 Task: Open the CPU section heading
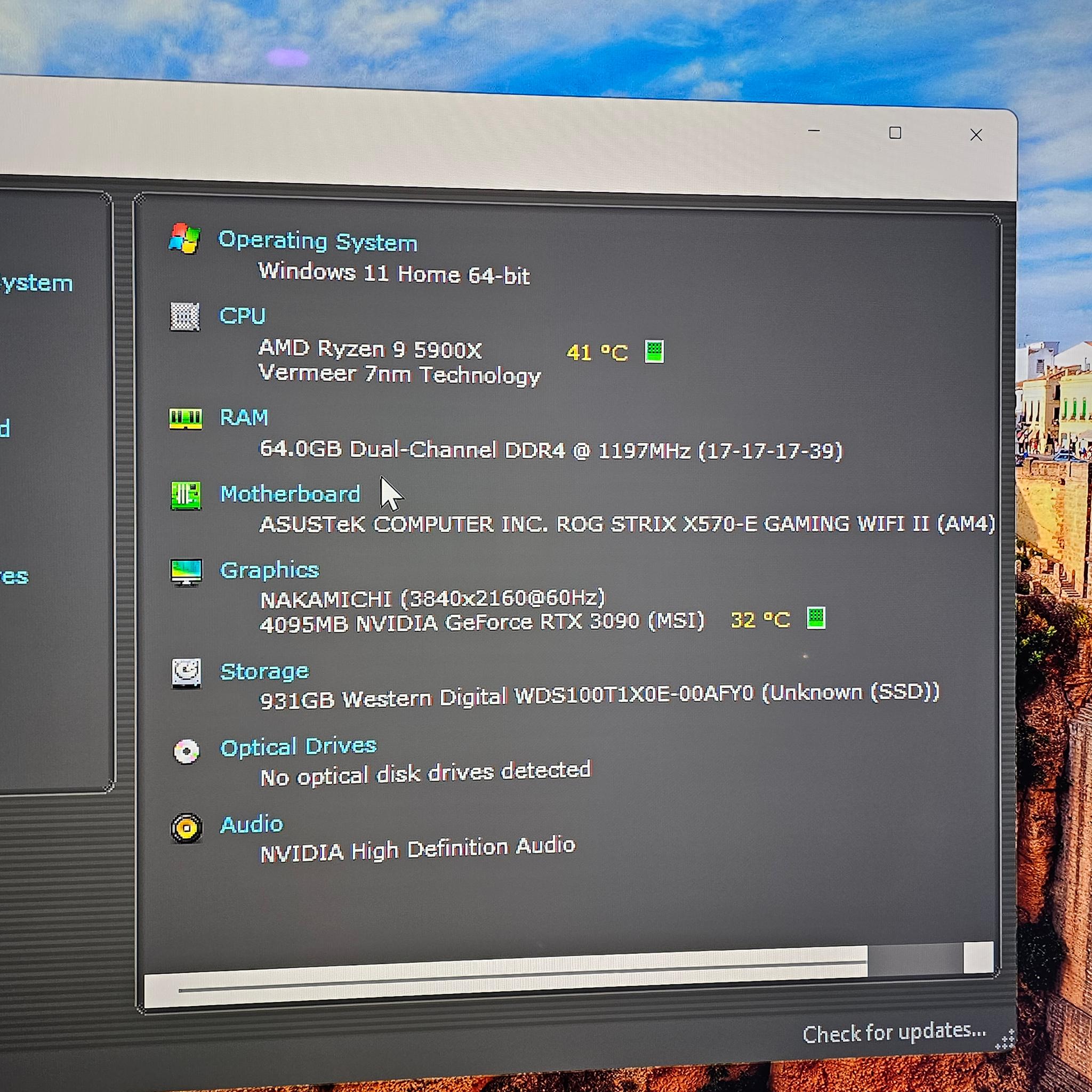pyautogui.click(x=243, y=316)
